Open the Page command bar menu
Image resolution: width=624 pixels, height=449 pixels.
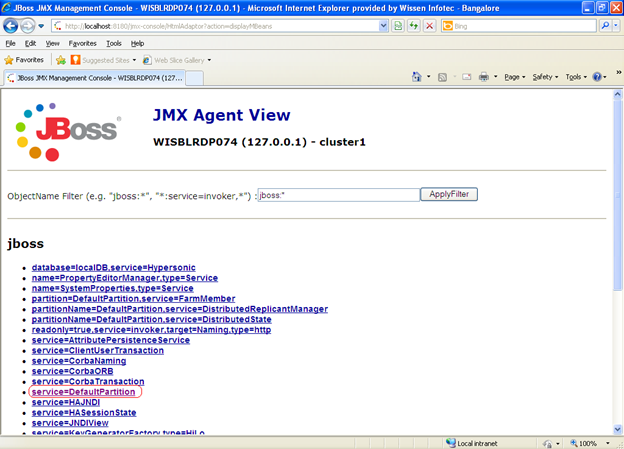pyautogui.click(x=515, y=77)
